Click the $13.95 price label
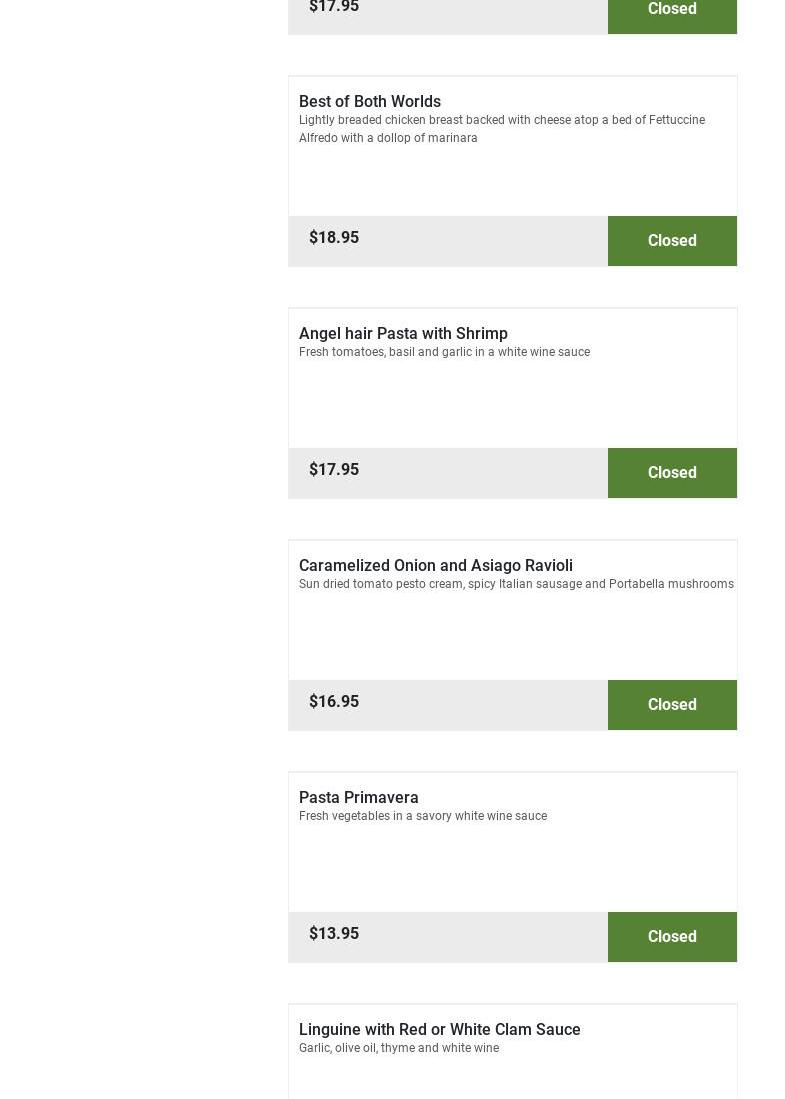 click(334, 933)
